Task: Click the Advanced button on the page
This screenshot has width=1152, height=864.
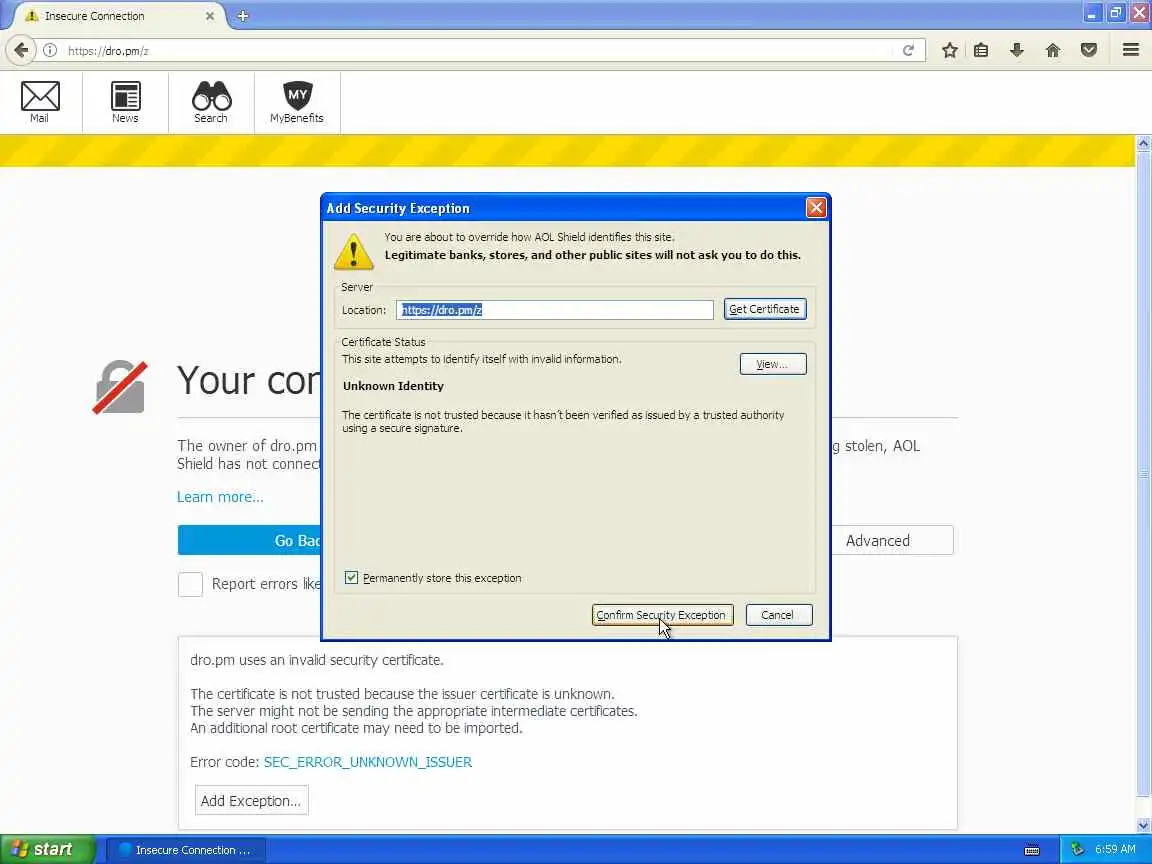Action: [x=892, y=541]
